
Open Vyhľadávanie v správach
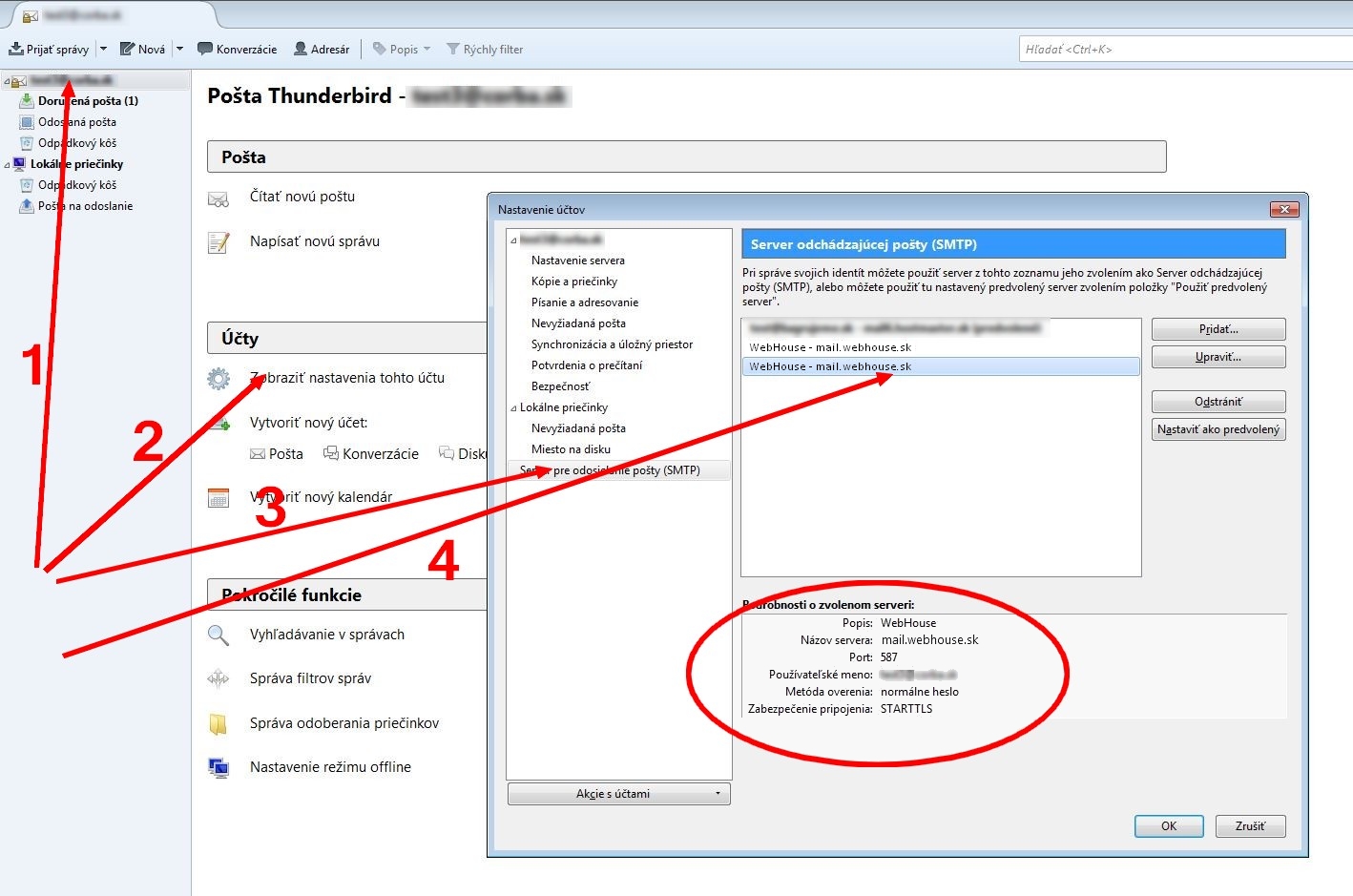[x=327, y=634]
